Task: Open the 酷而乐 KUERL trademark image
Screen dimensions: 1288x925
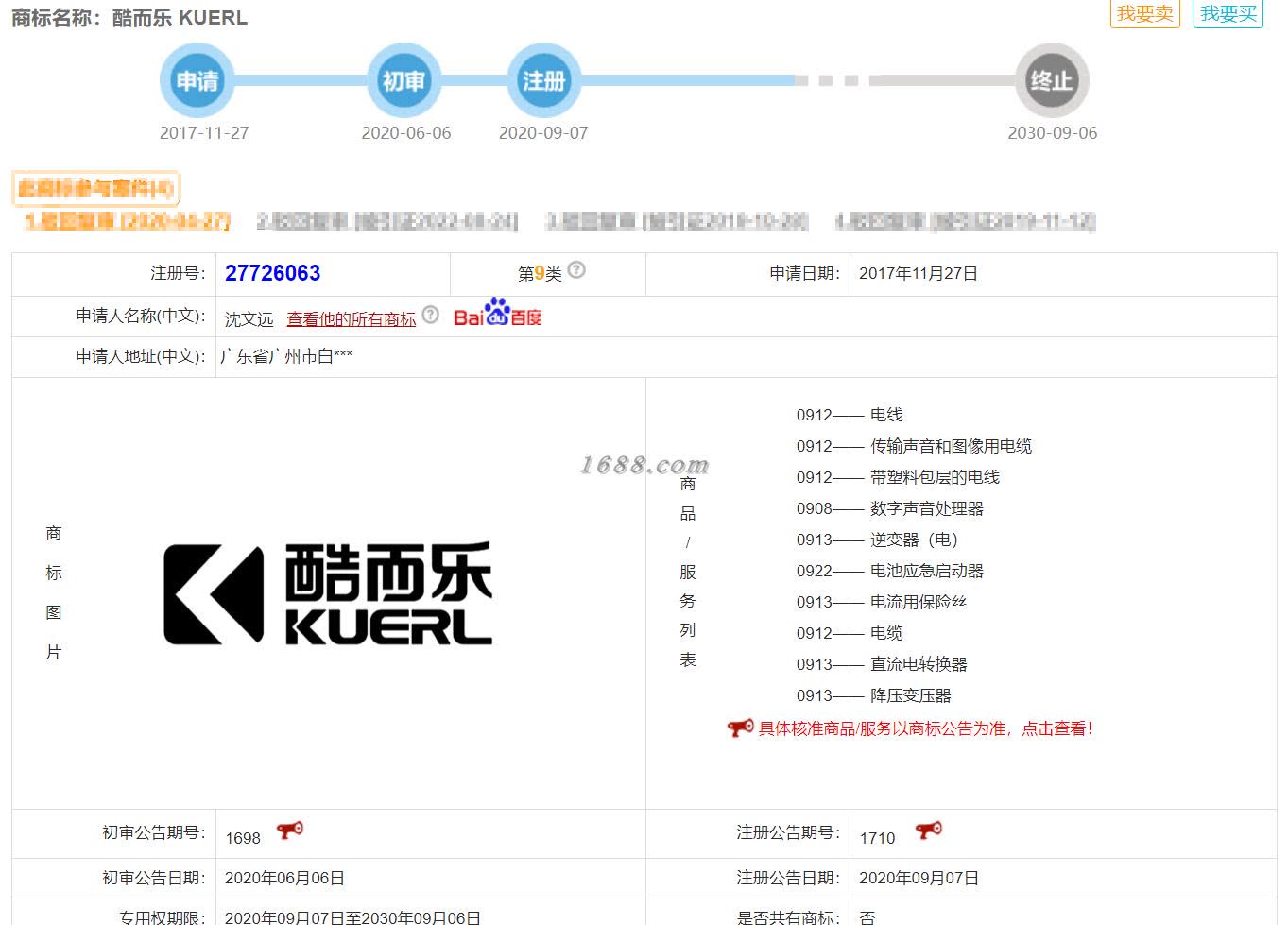Action: pyautogui.click(x=328, y=593)
